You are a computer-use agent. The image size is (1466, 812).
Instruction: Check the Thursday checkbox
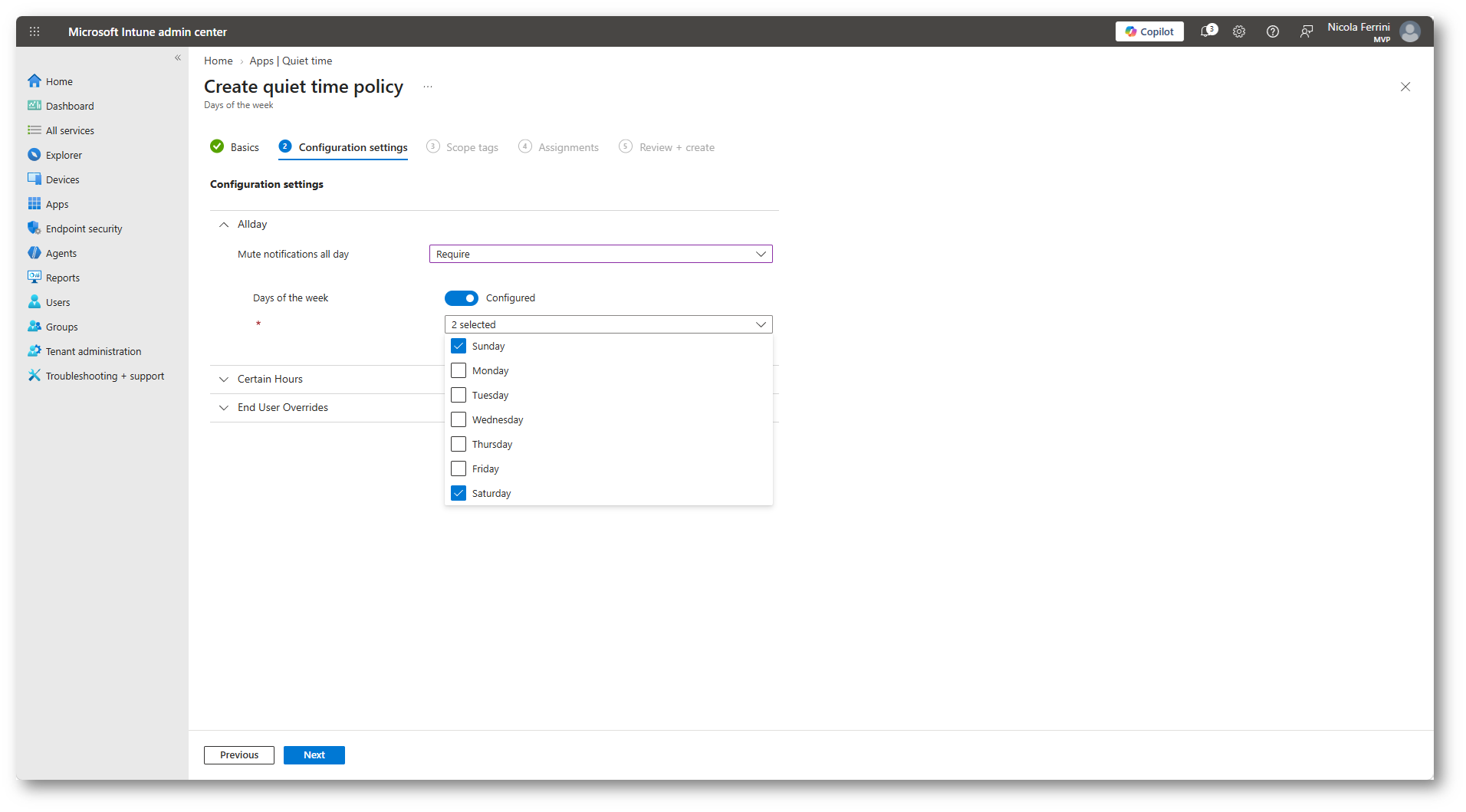459,444
